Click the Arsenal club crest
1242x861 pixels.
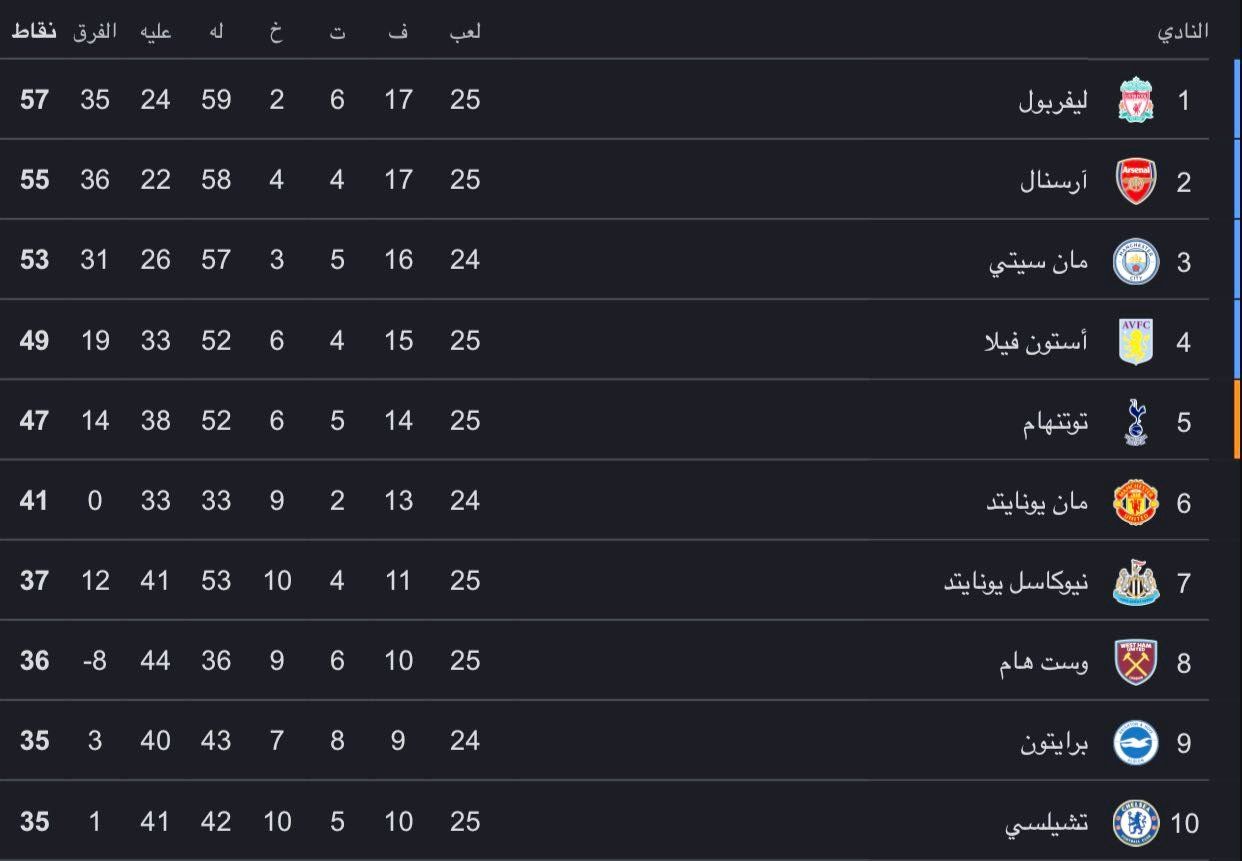pyautogui.click(x=1135, y=180)
